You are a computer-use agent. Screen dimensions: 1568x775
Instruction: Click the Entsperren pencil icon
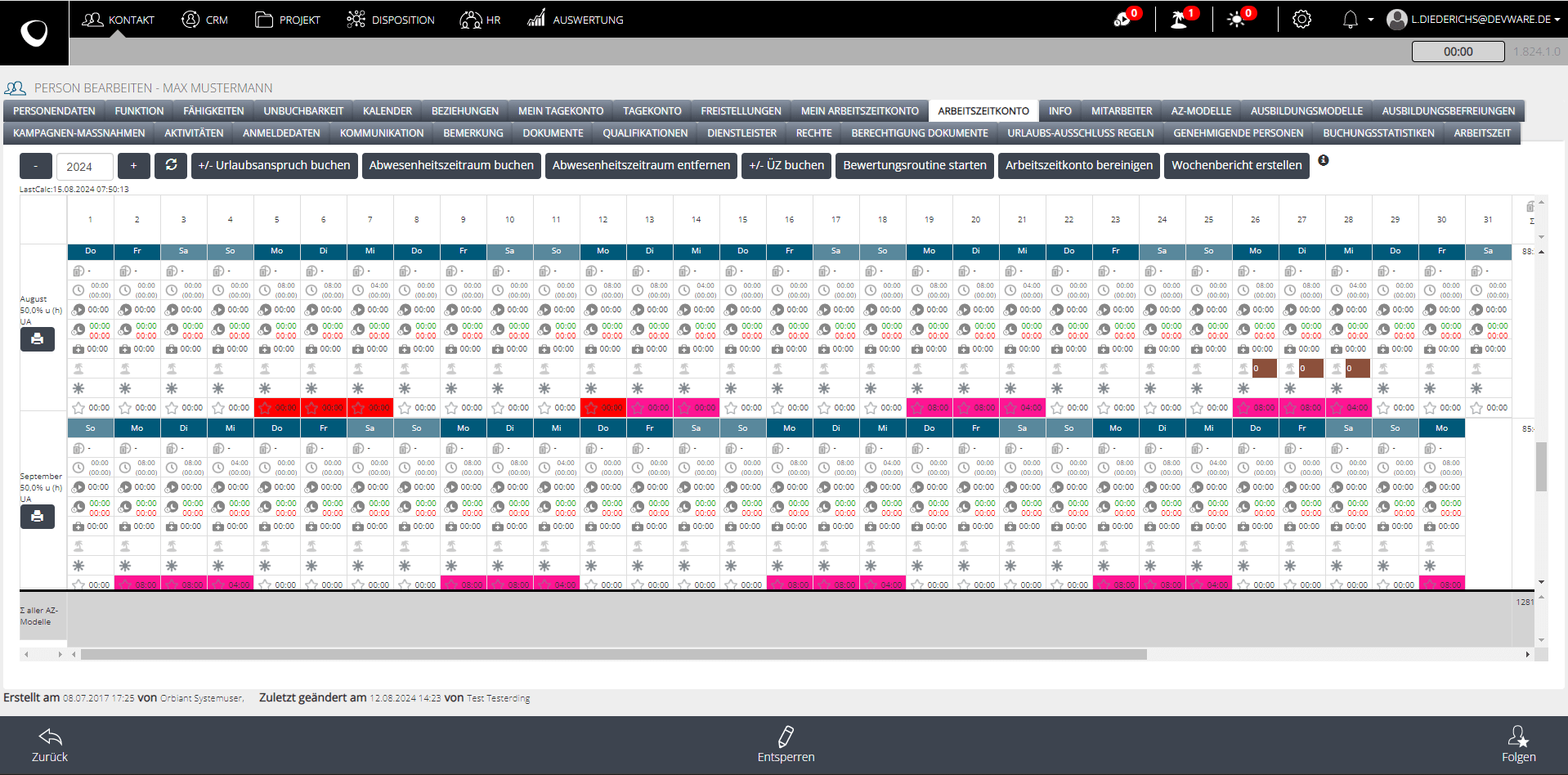coord(786,737)
